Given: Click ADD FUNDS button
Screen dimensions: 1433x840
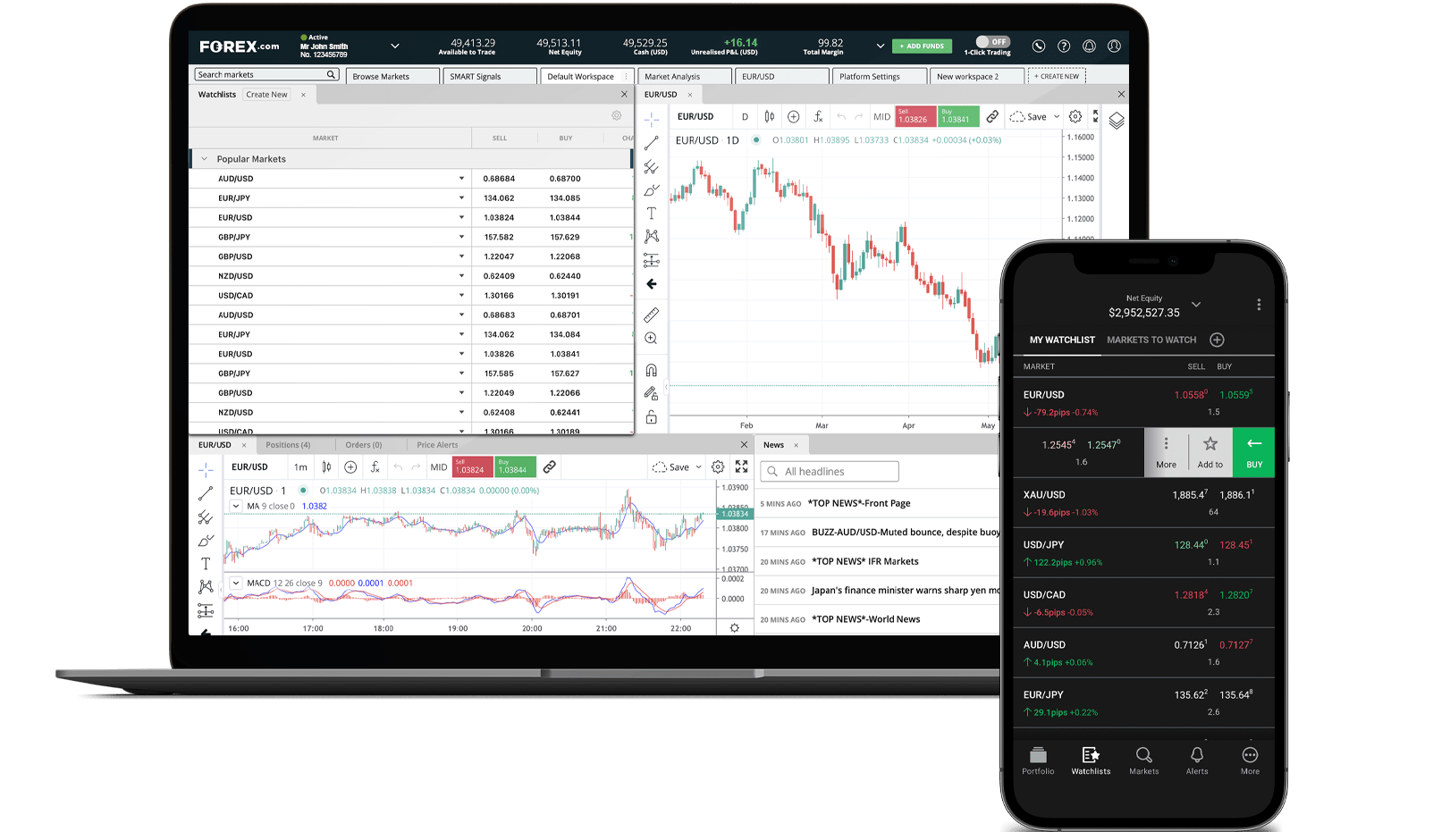Looking at the screenshot, I should click(922, 46).
